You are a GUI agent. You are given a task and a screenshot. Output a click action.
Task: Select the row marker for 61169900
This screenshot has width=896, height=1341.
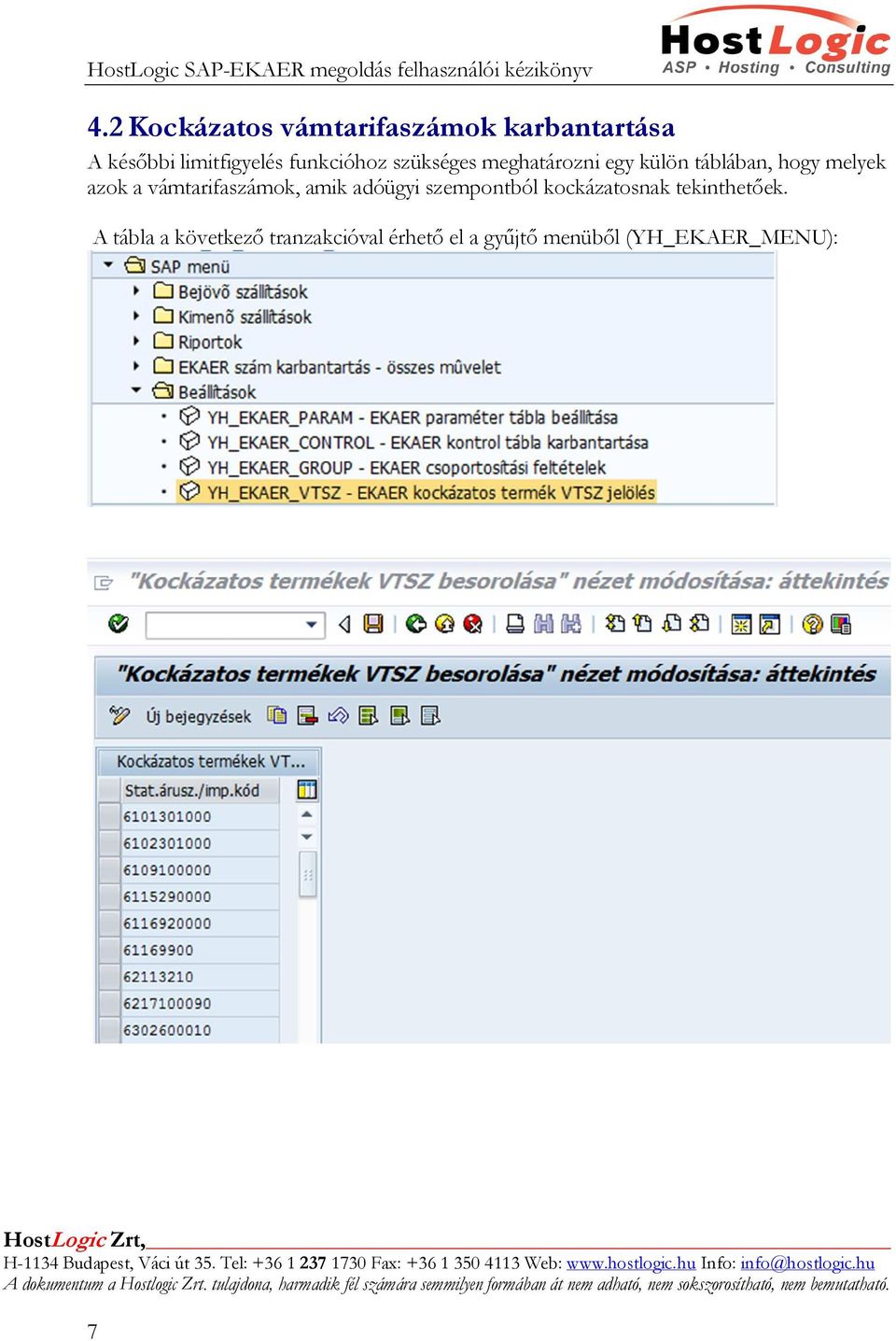coord(109,950)
